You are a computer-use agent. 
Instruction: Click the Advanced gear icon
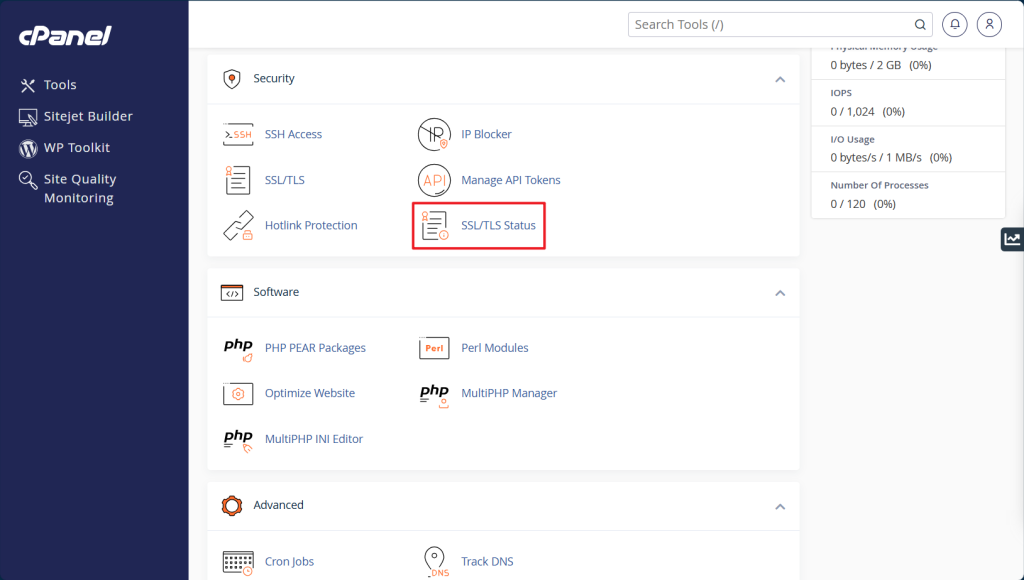coord(232,506)
